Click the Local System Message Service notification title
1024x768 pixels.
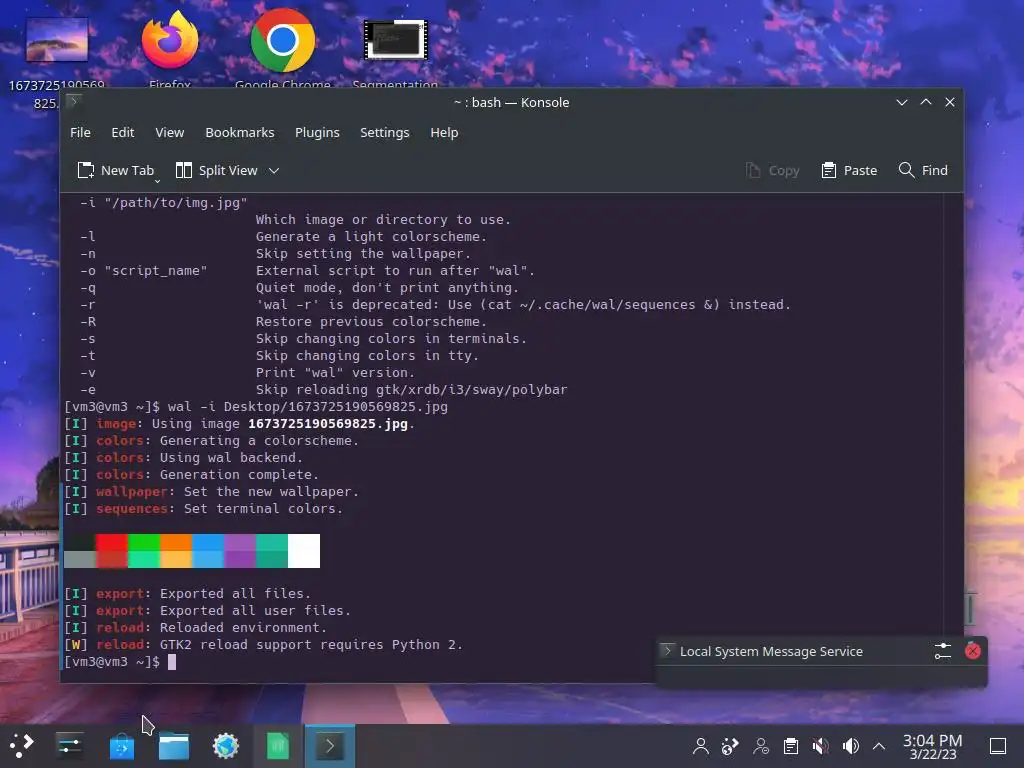[x=771, y=652]
